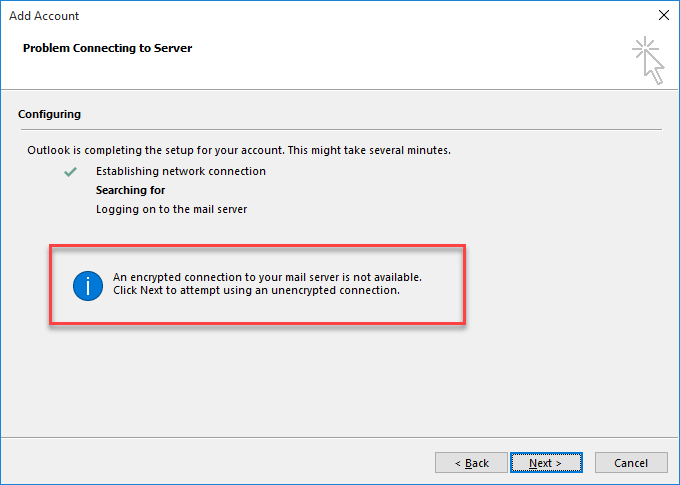Click the green checkmark status icon
This screenshot has height=485, width=680.
70,172
